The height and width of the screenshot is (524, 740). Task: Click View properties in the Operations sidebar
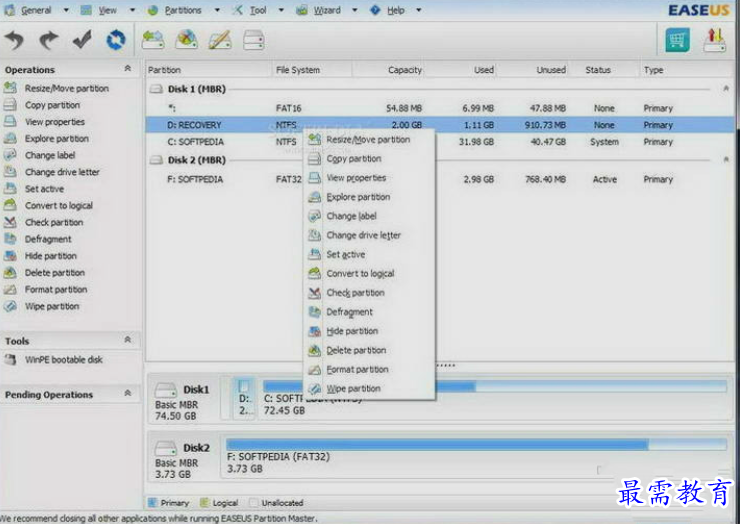55,122
